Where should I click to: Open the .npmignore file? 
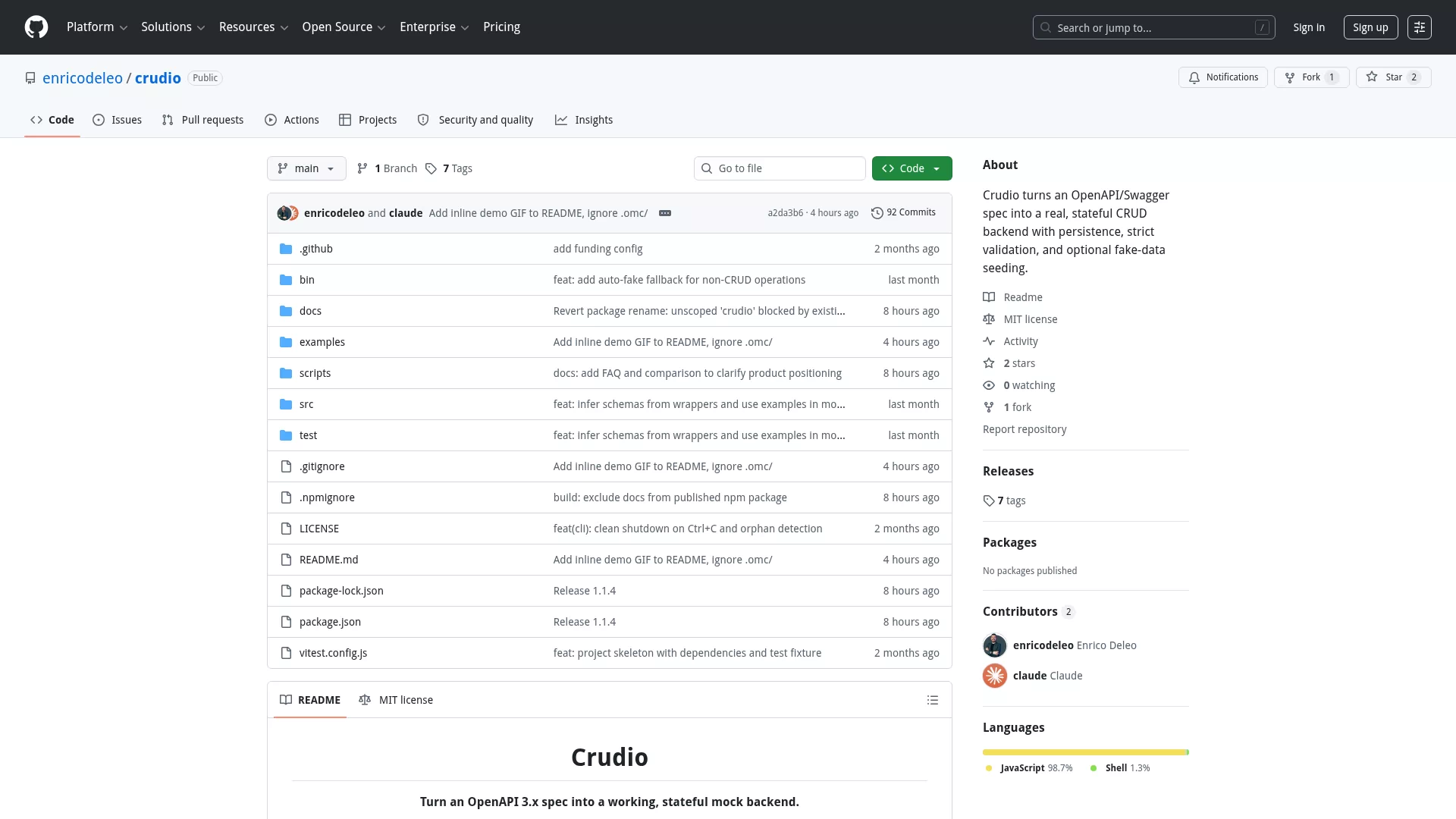(x=327, y=497)
